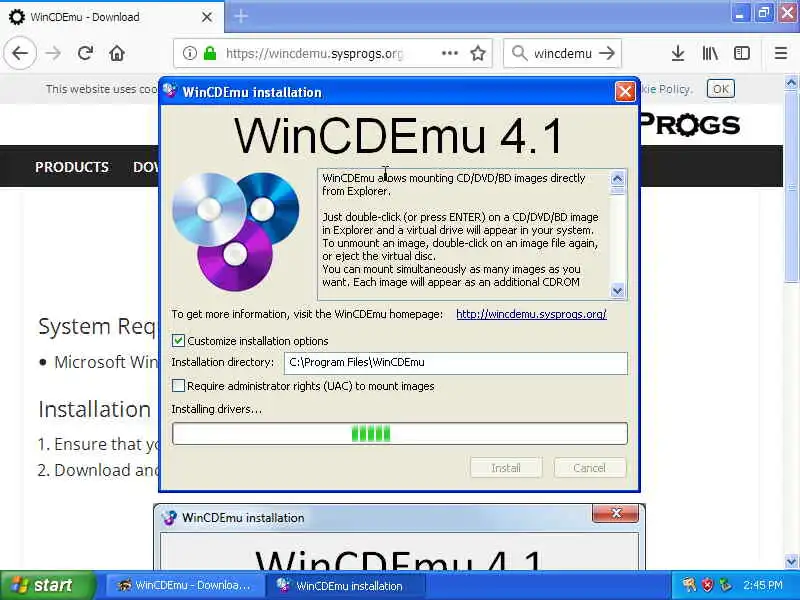Open Firefox downloads arrow icon

click(x=678, y=53)
